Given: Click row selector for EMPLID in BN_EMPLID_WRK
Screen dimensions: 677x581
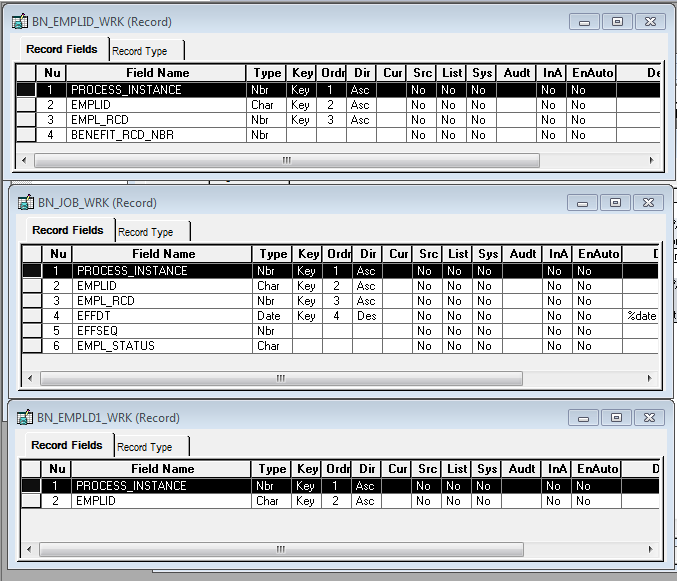Looking at the screenshot, I should (x=26, y=105).
